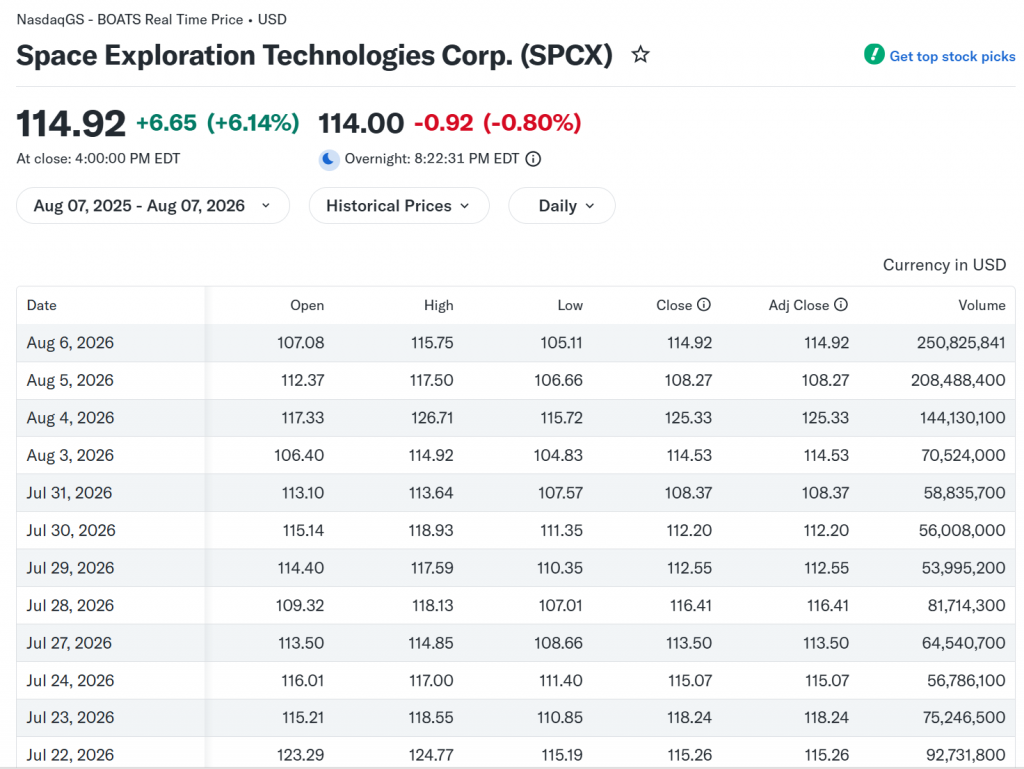
Task: Open the Daily frequency dropdown
Action: 562,206
